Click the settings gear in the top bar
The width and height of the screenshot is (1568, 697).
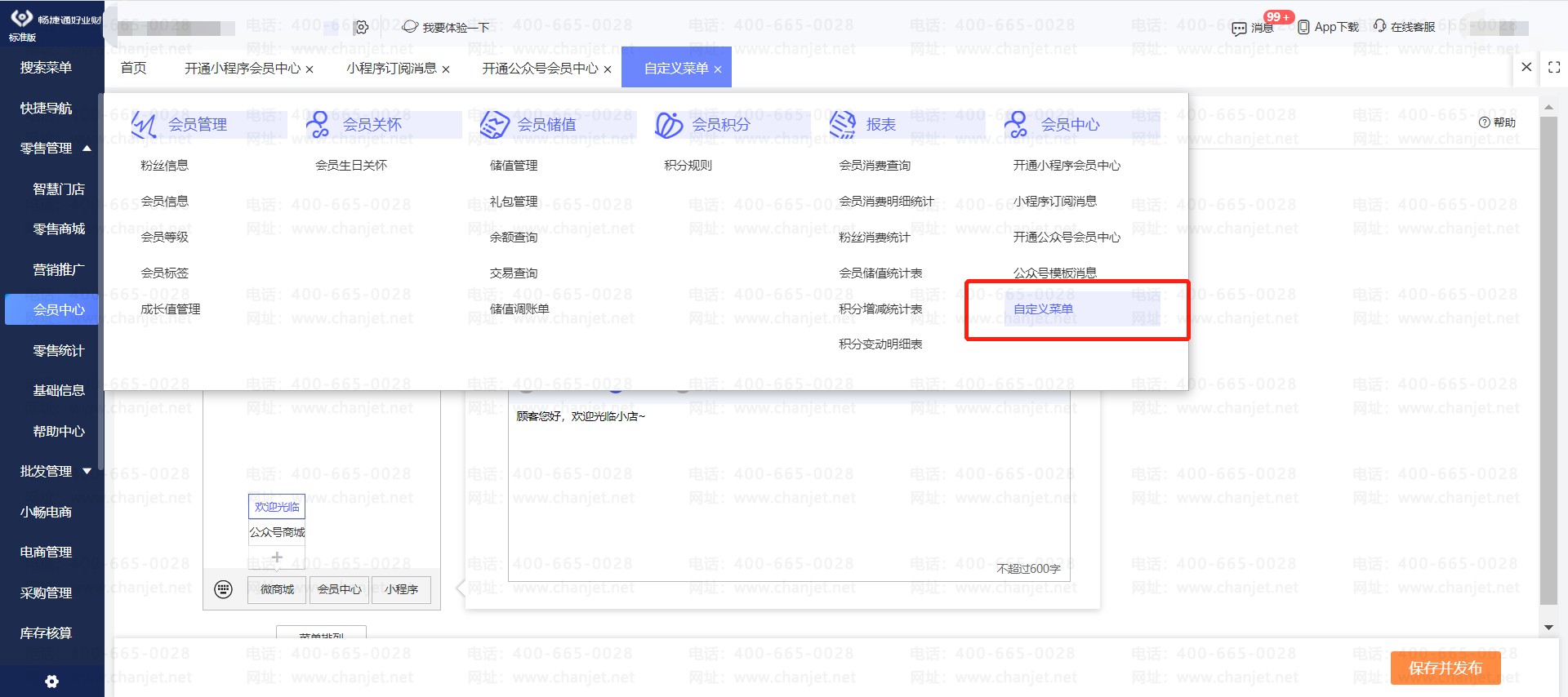[x=361, y=28]
